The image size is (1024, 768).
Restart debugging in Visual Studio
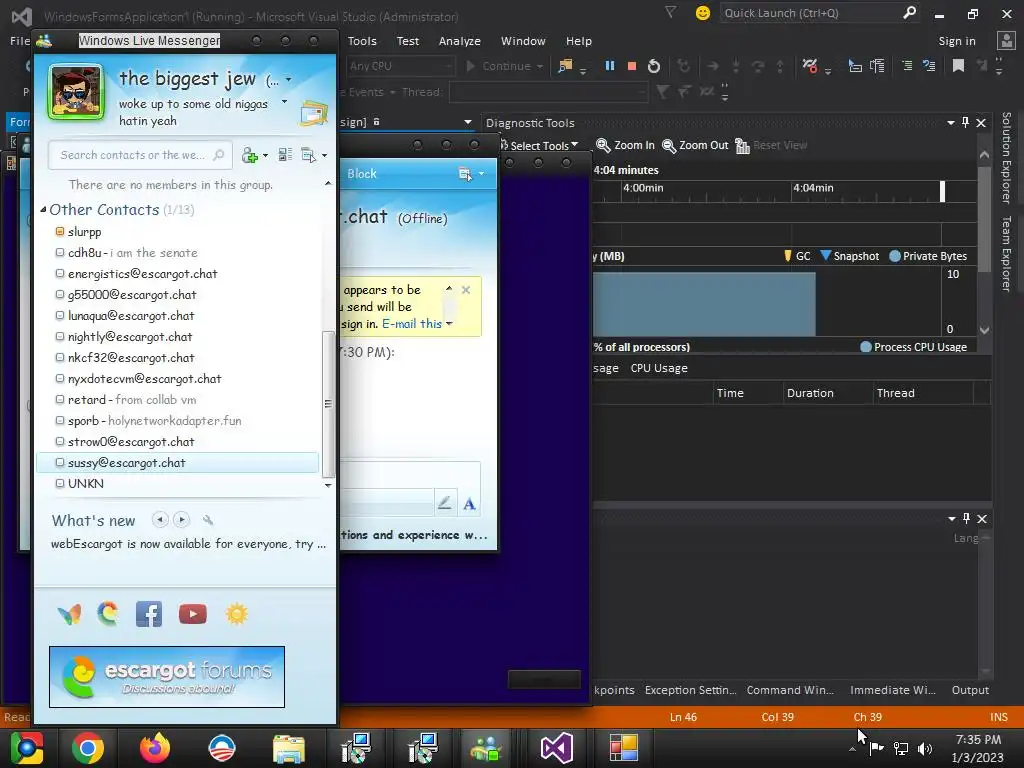coord(654,66)
